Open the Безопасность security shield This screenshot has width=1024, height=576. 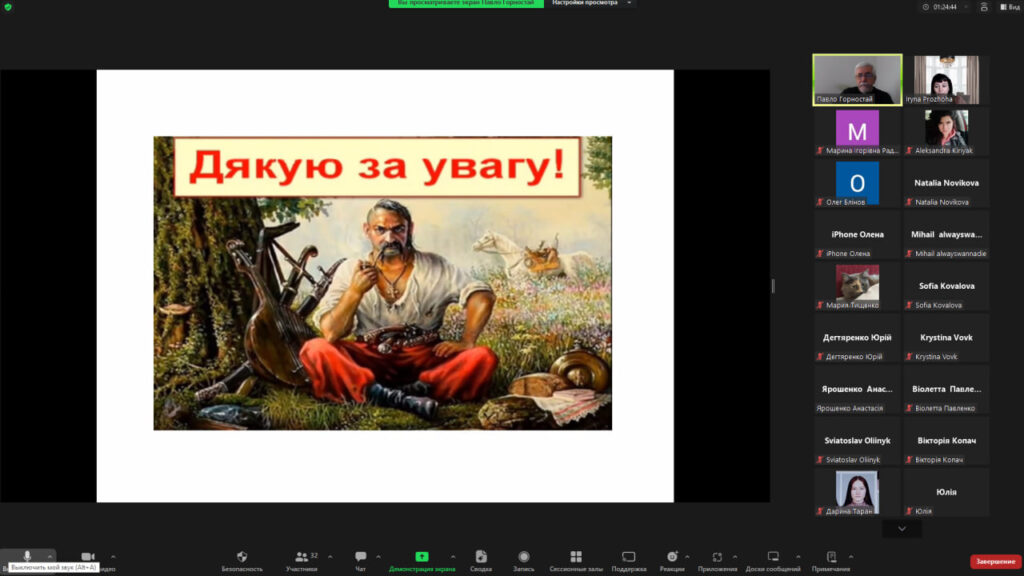(242, 557)
